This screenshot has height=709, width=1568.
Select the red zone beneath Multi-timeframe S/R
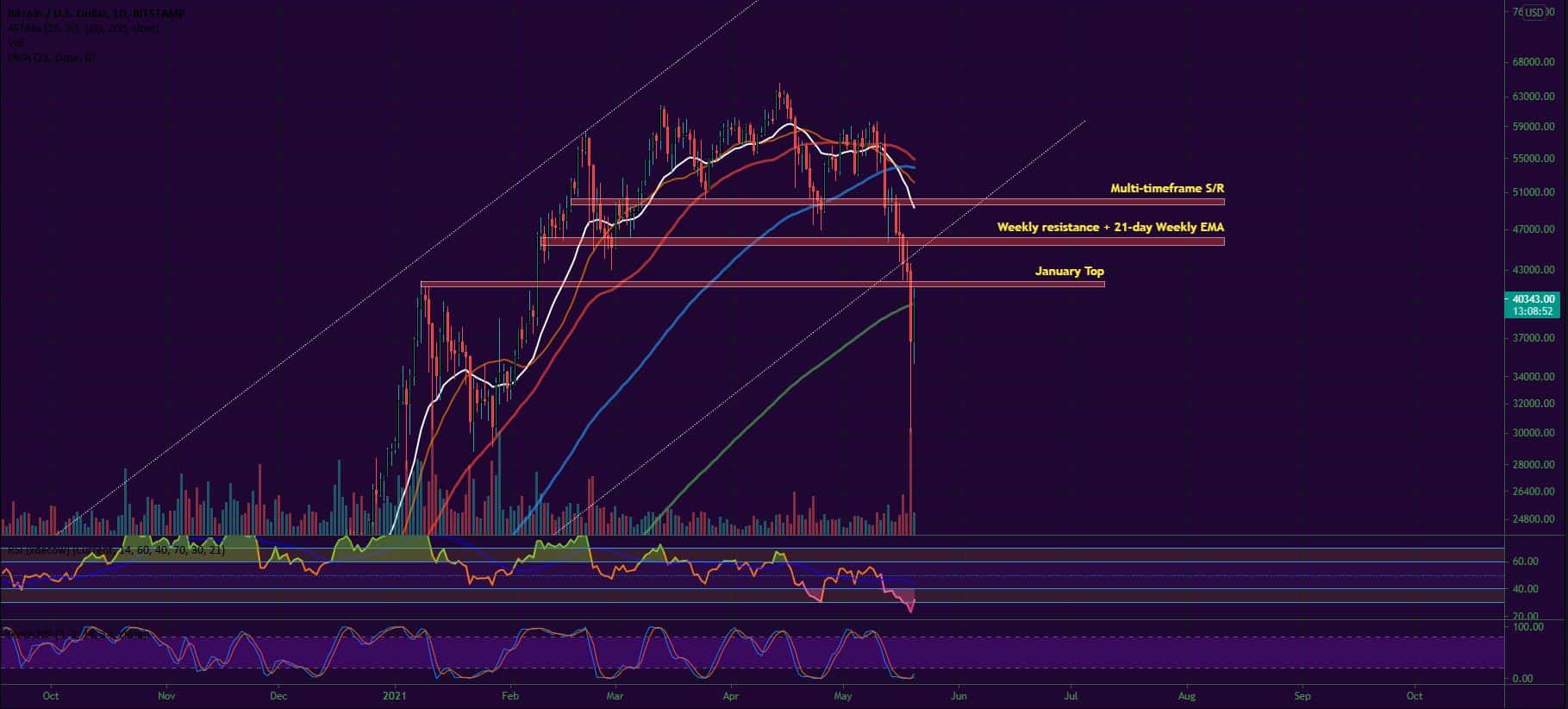click(x=896, y=202)
